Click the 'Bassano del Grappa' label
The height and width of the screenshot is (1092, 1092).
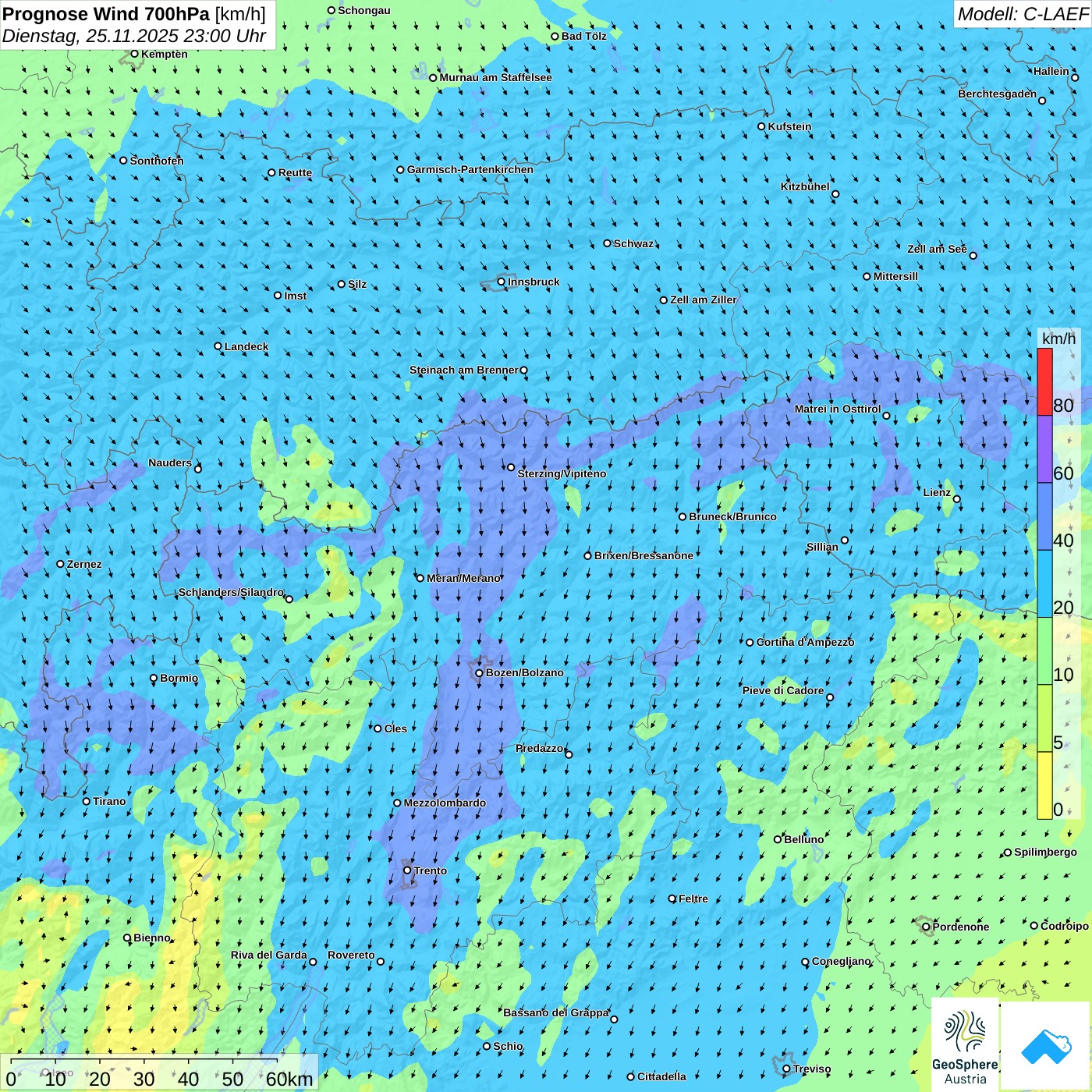(x=556, y=1012)
